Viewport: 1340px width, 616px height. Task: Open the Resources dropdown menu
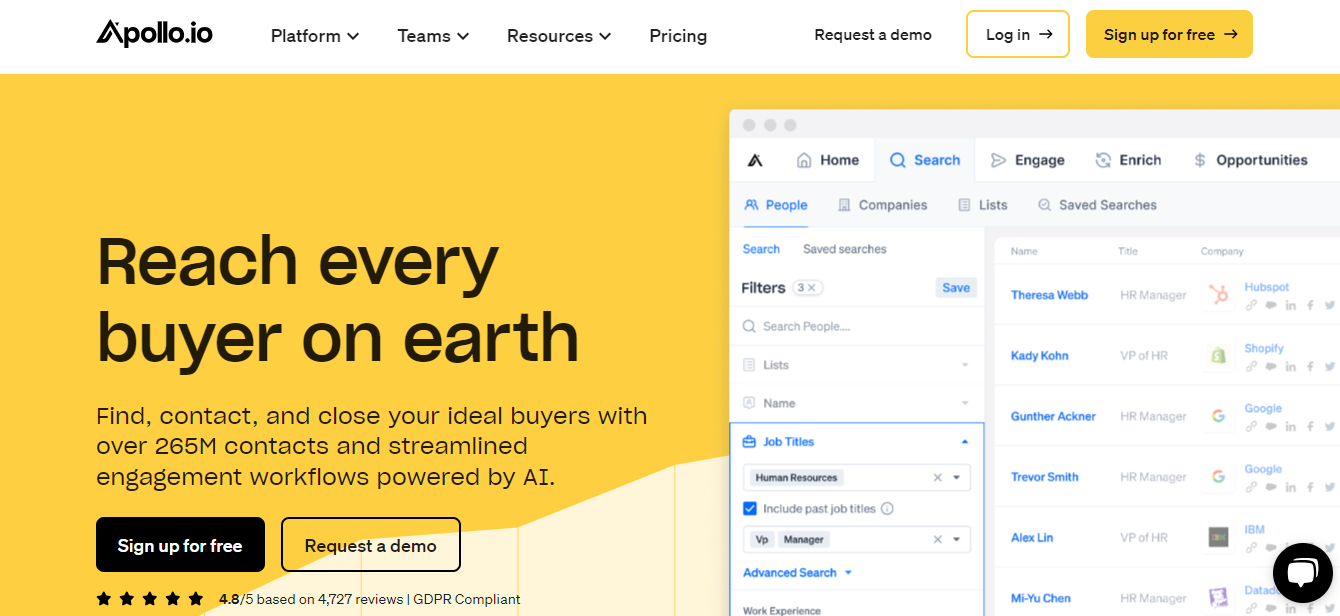[559, 36]
